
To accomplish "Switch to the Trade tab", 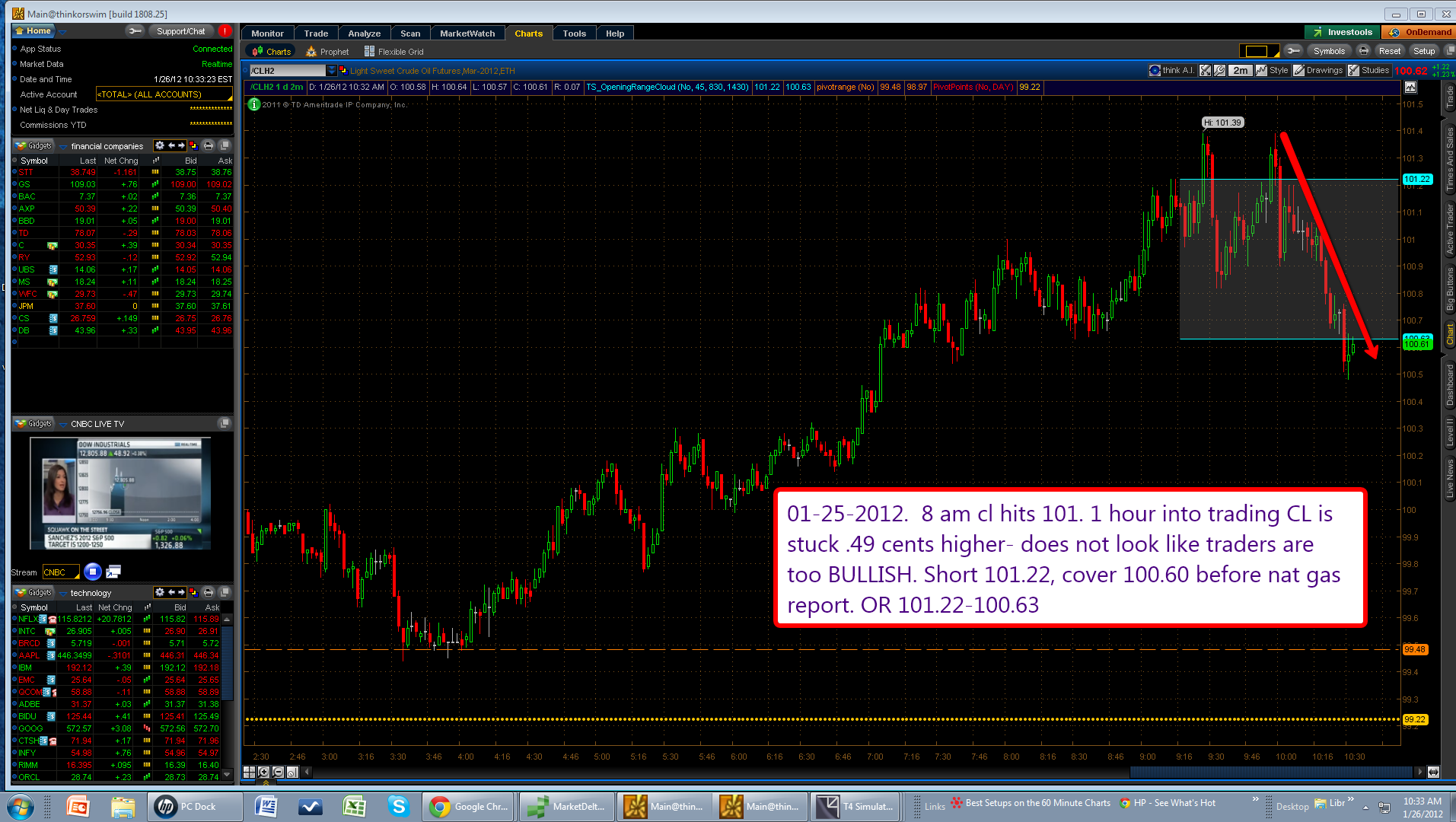I will point(316,33).
